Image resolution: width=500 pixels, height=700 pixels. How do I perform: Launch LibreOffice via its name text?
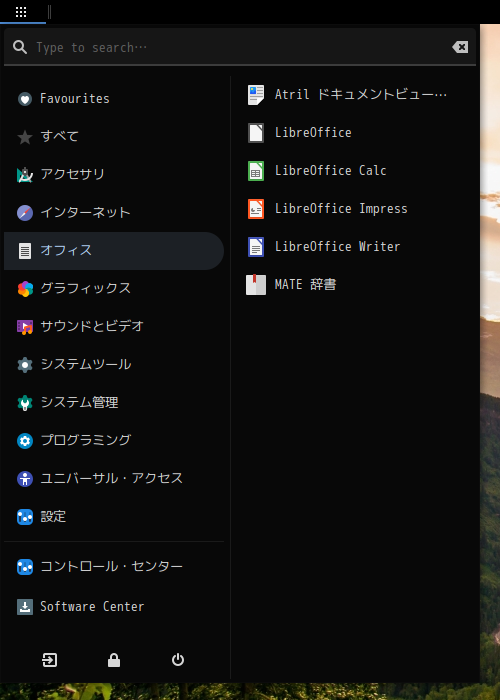[x=313, y=133]
